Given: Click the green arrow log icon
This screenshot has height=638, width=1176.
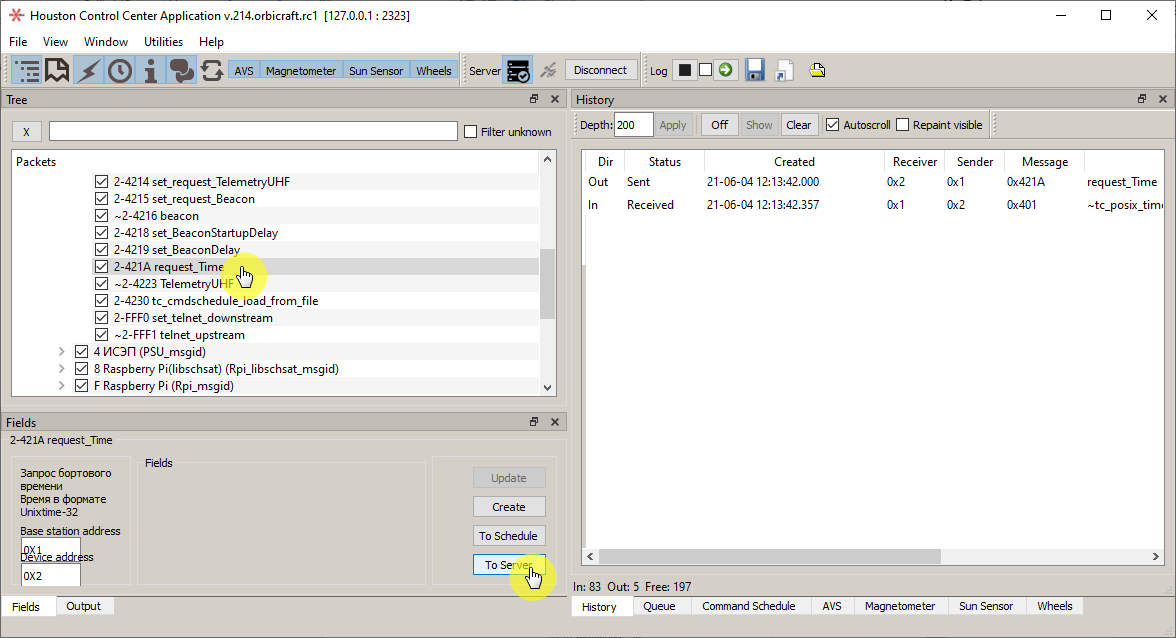Looking at the screenshot, I should tap(726, 70).
